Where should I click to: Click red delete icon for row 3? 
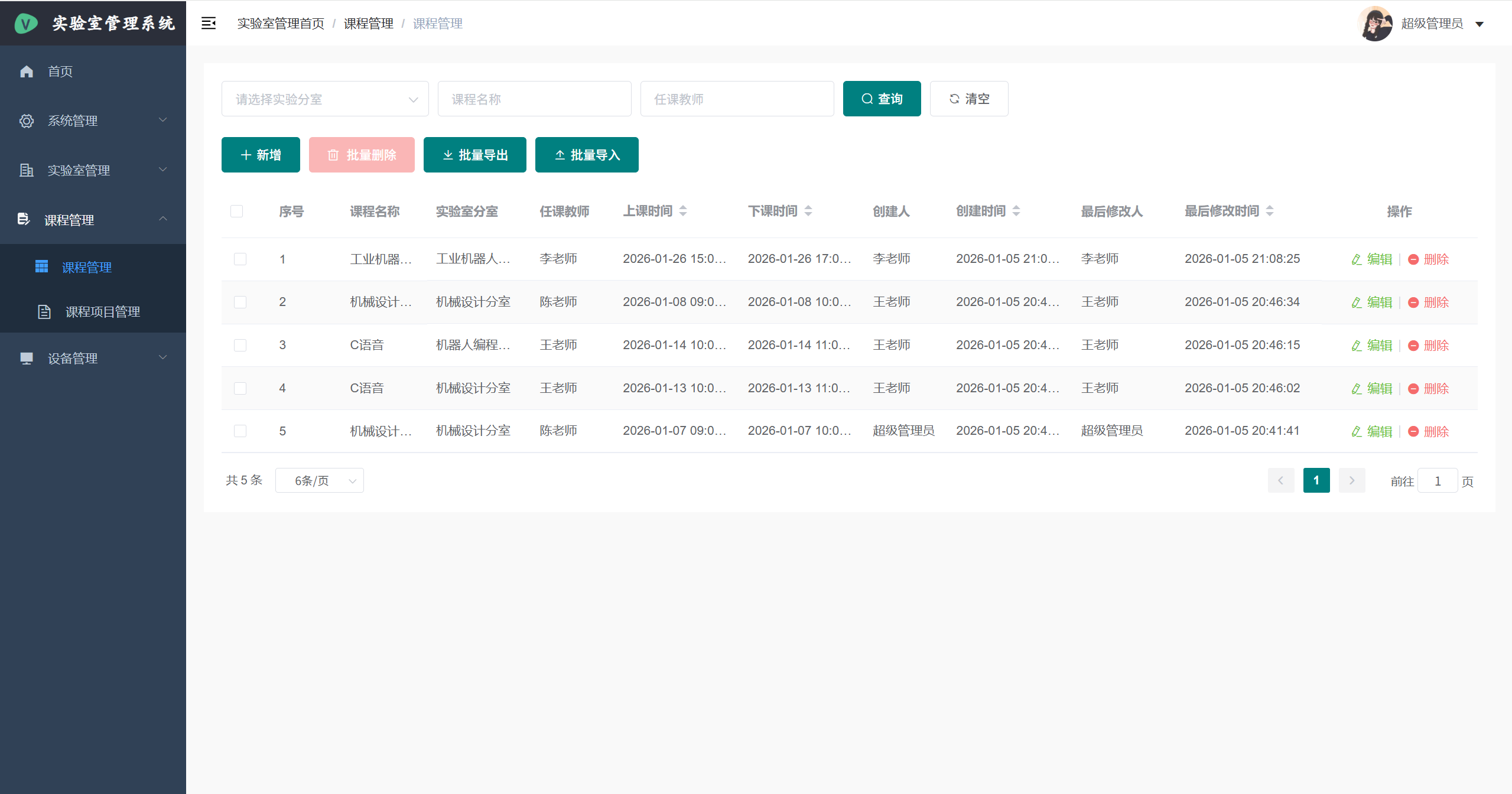coord(1413,346)
